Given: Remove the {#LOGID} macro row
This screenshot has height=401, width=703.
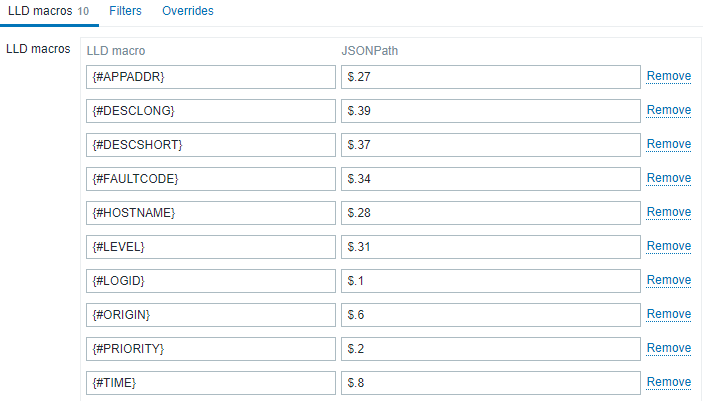Looking at the screenshot, I should (668, 280).
